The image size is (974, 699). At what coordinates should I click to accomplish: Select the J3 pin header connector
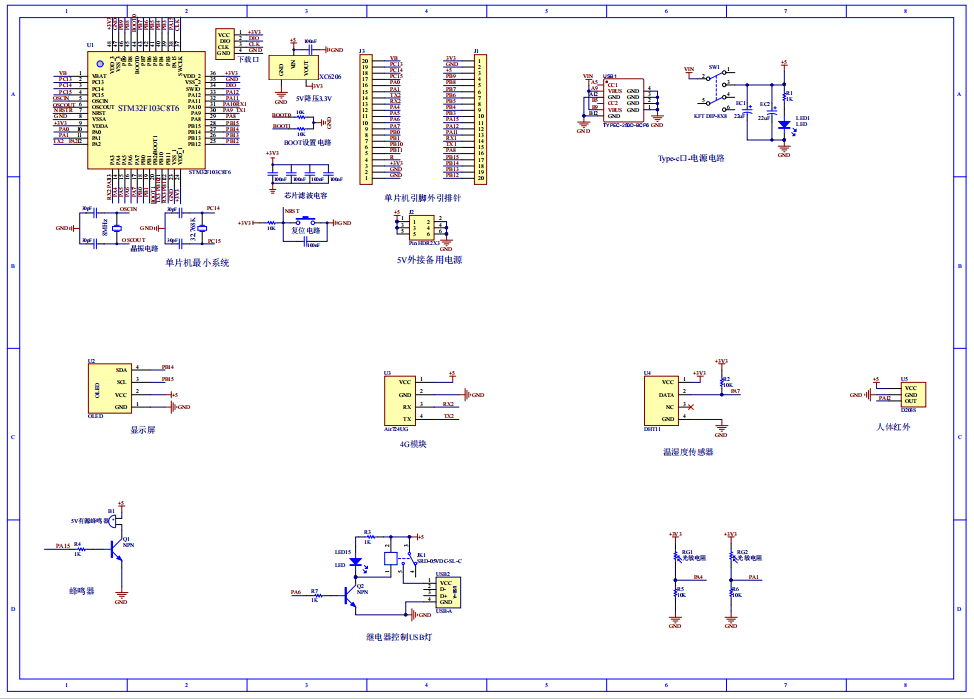tap(365, 119)
